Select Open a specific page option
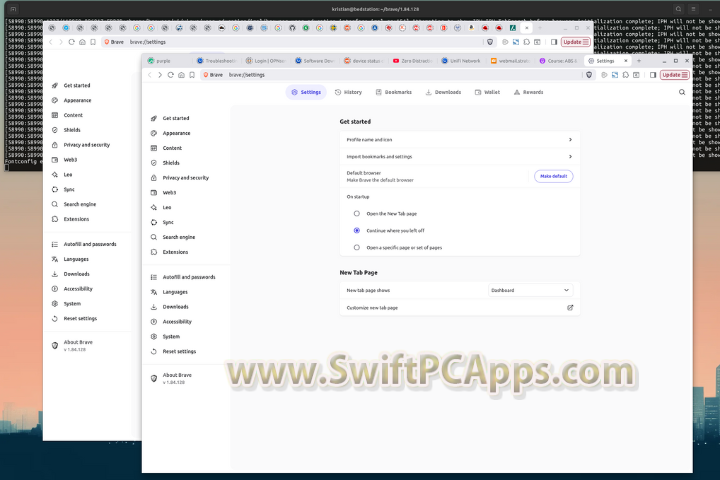This screenshot has height=480, width=720. pyautogui.click(x=357, y=248)
